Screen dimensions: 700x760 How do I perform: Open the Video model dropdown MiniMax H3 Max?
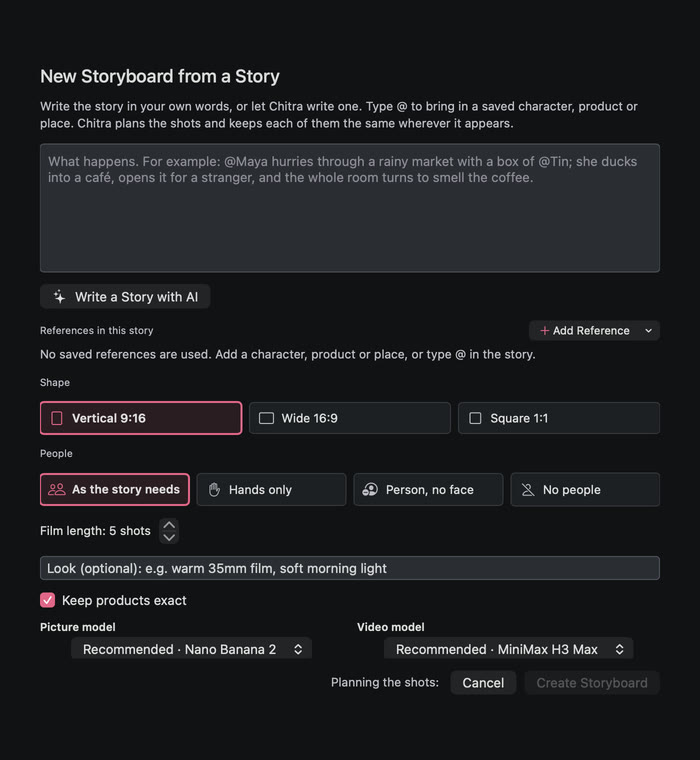point(509,649)
